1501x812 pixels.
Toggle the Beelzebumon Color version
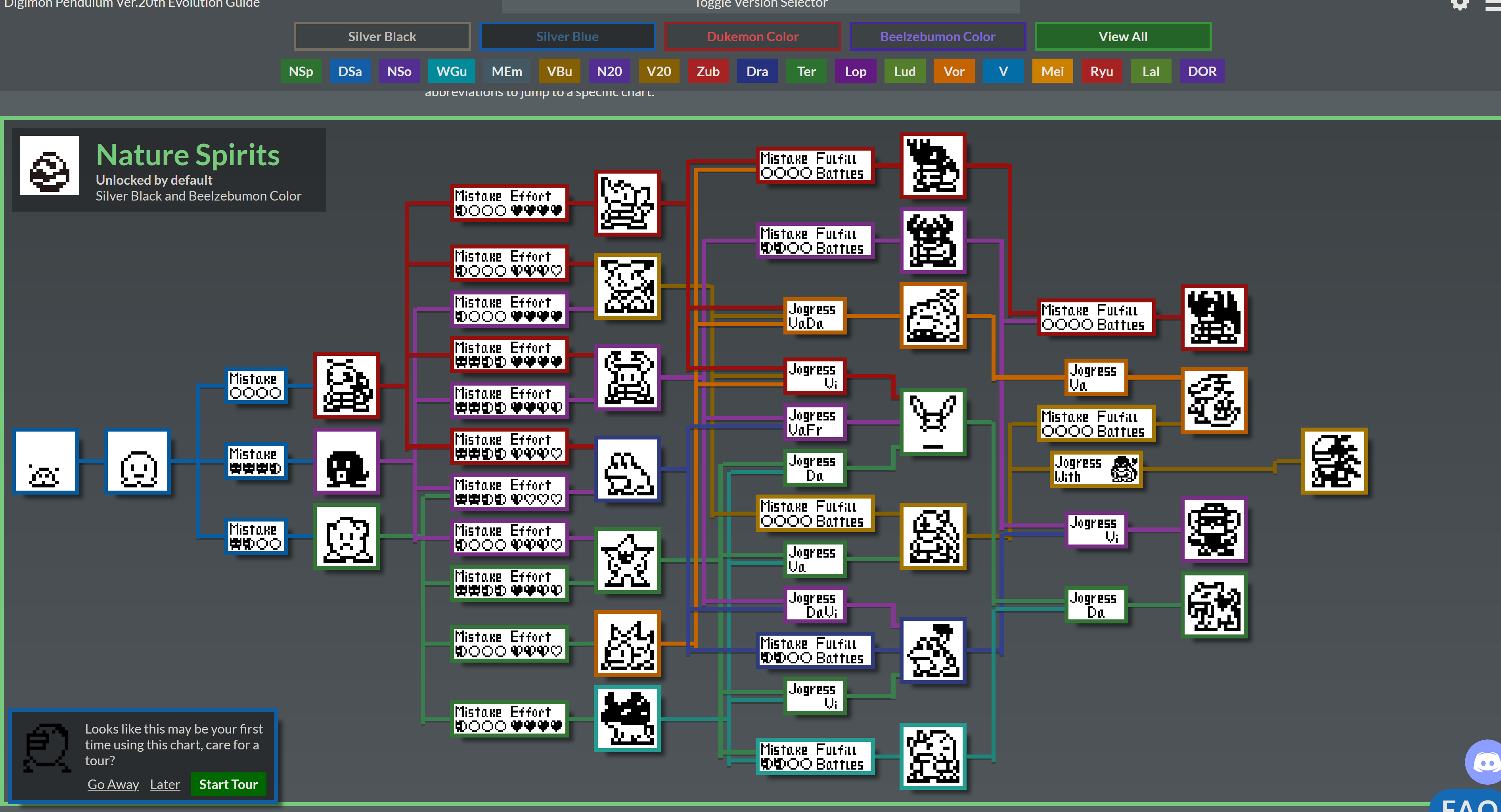click(x=938, y=36)
